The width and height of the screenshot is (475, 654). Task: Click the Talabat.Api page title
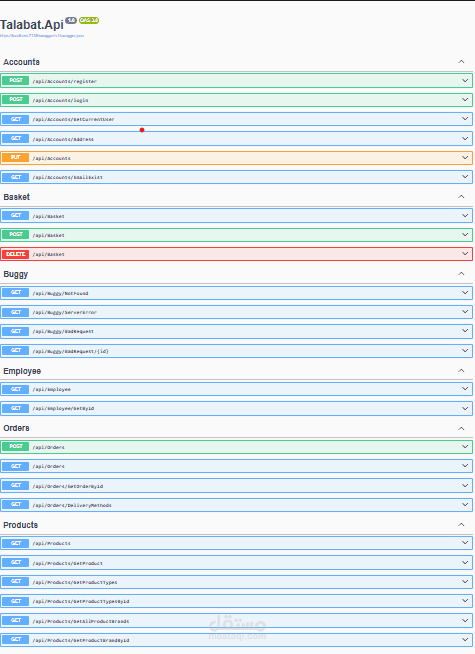tap(32, 25)
